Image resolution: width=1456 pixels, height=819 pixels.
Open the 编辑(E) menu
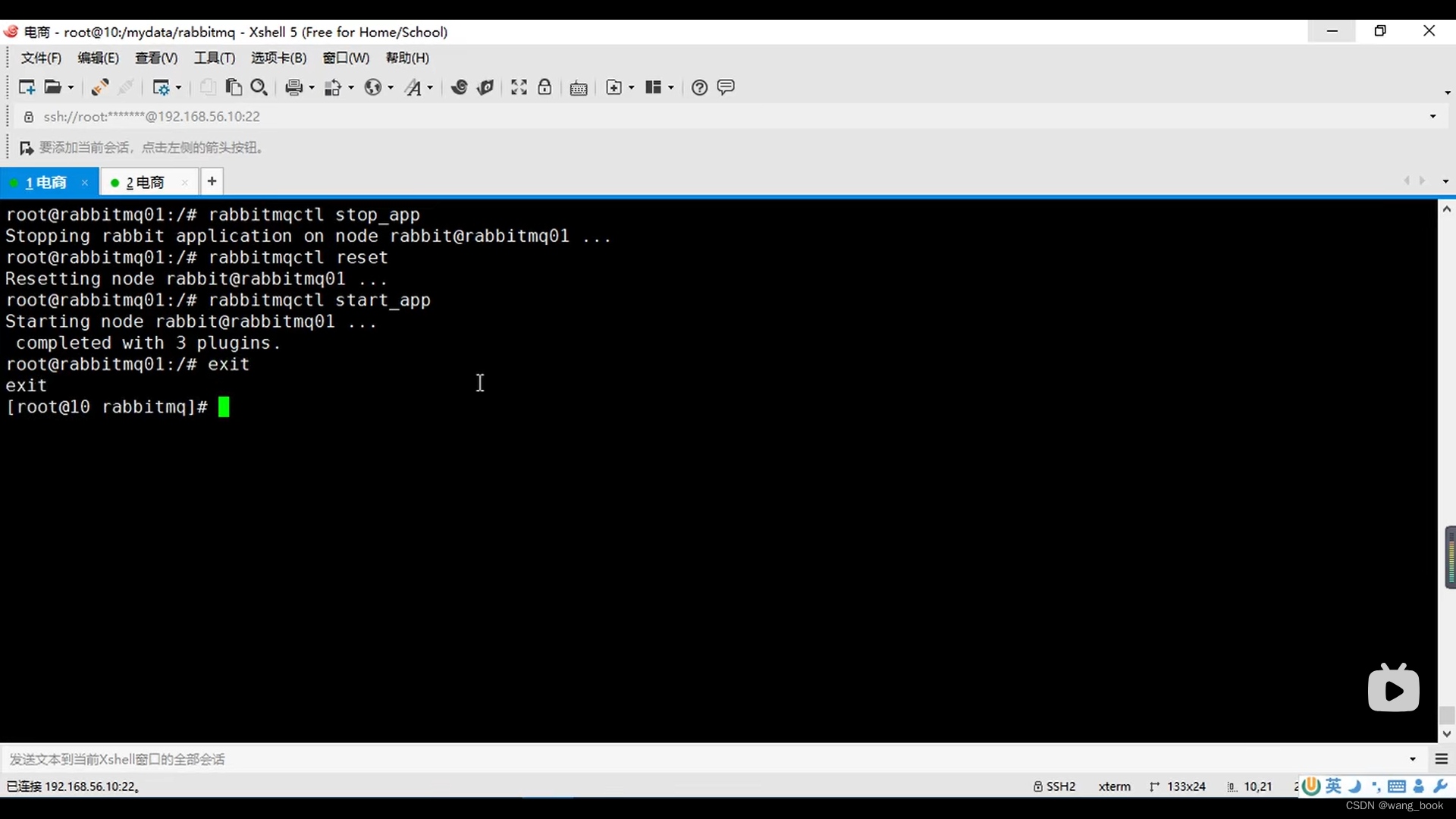(x=99, y=58)
